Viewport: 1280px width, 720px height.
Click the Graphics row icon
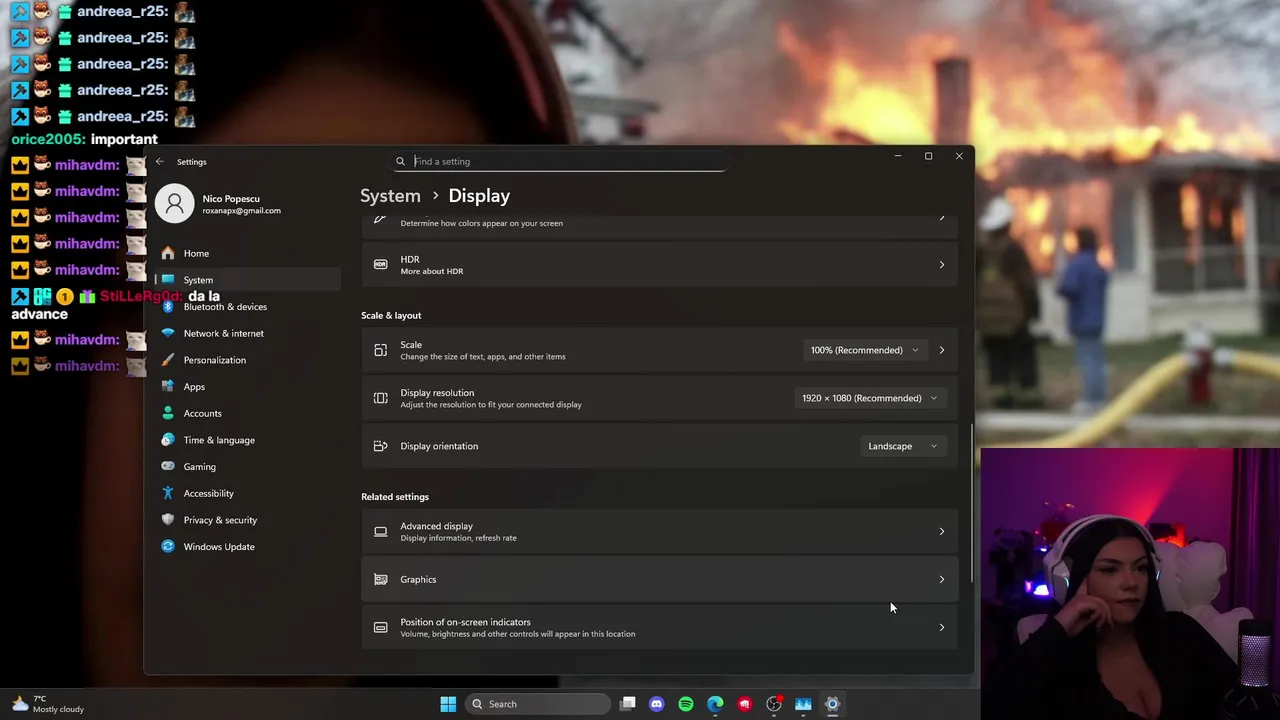[380, 580]
